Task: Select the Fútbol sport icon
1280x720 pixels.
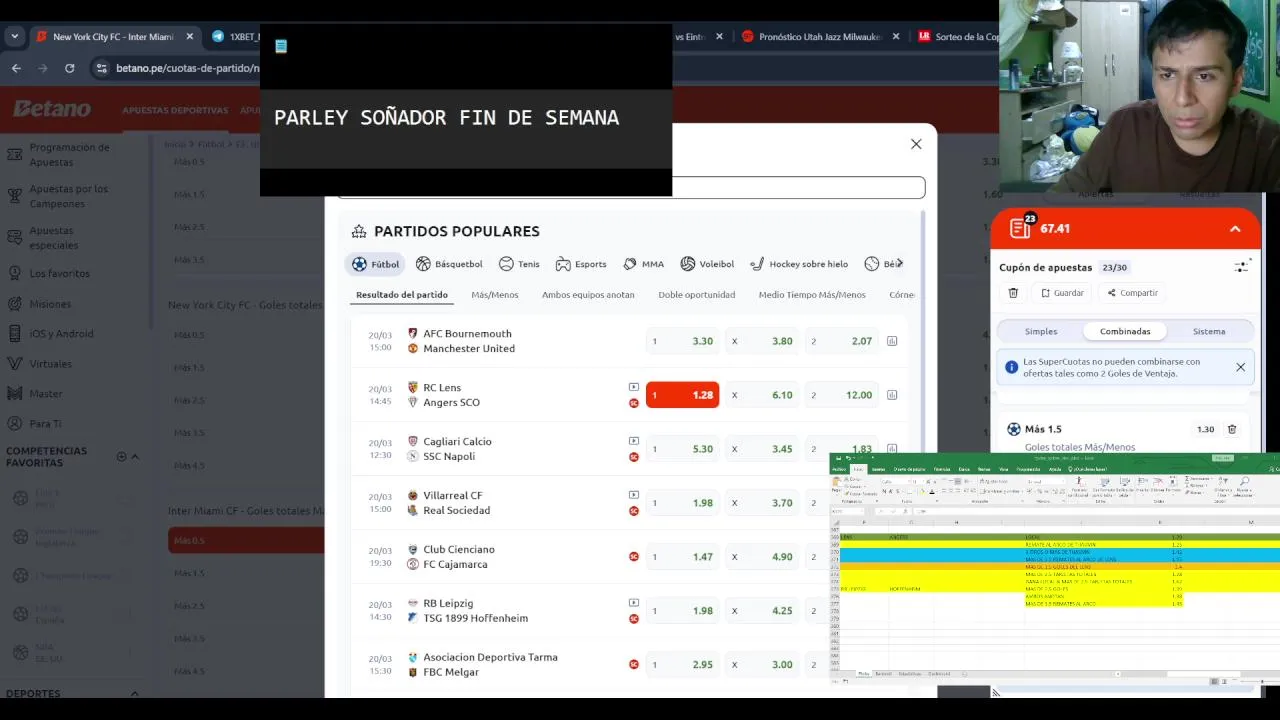Action: coord(375,264)
